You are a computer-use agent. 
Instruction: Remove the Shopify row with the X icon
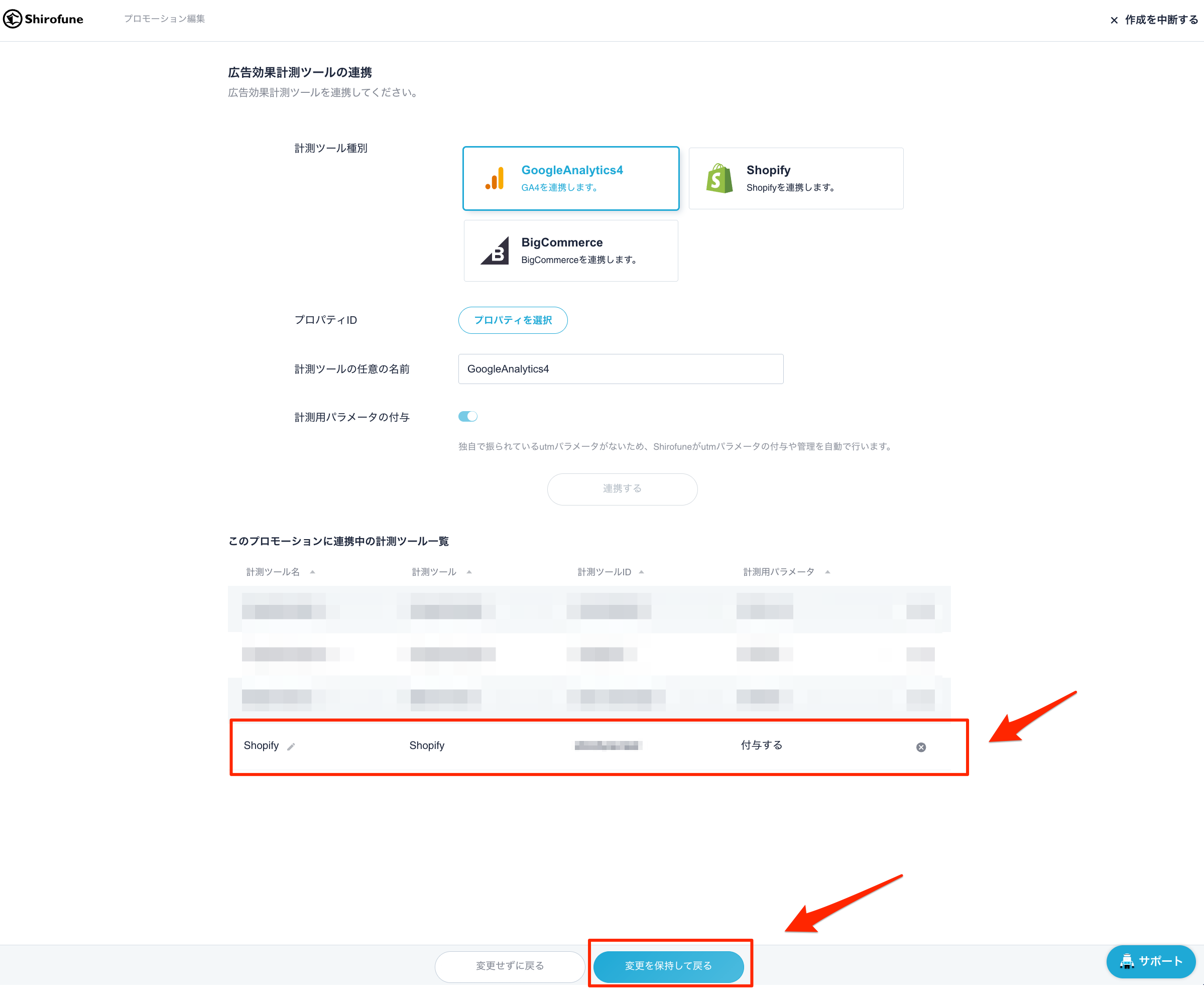[921, 746]
